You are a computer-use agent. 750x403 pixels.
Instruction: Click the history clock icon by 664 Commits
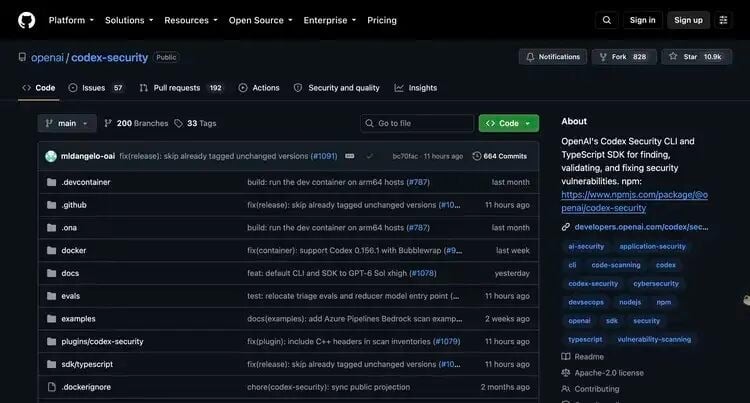point(476,156)
